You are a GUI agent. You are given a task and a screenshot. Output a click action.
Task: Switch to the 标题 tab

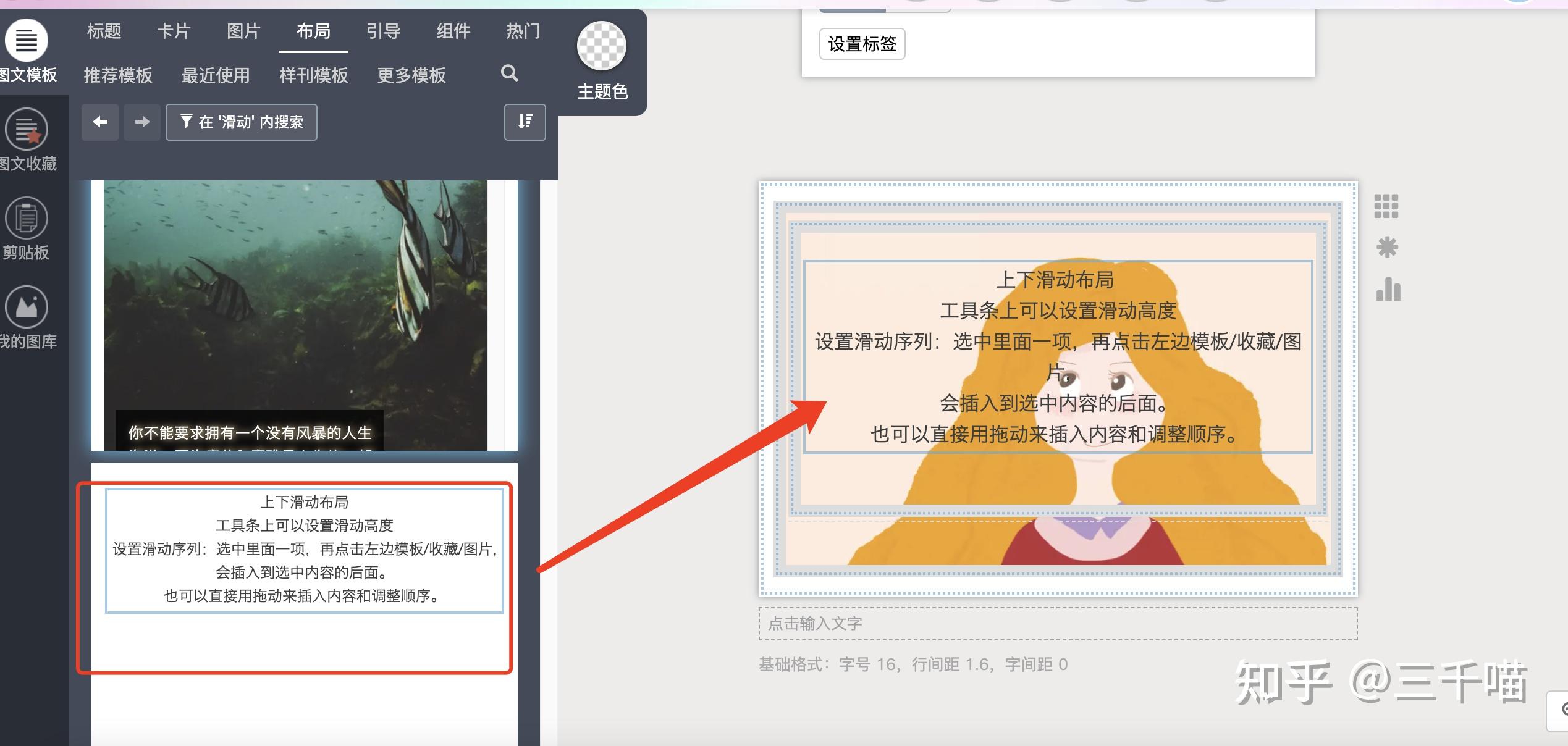[x=104, y=31]
